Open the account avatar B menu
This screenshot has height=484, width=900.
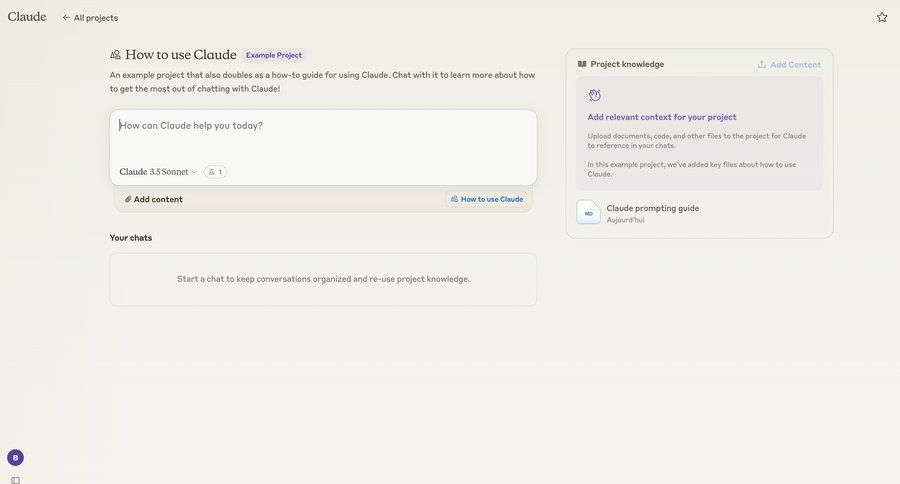(15, 458)
